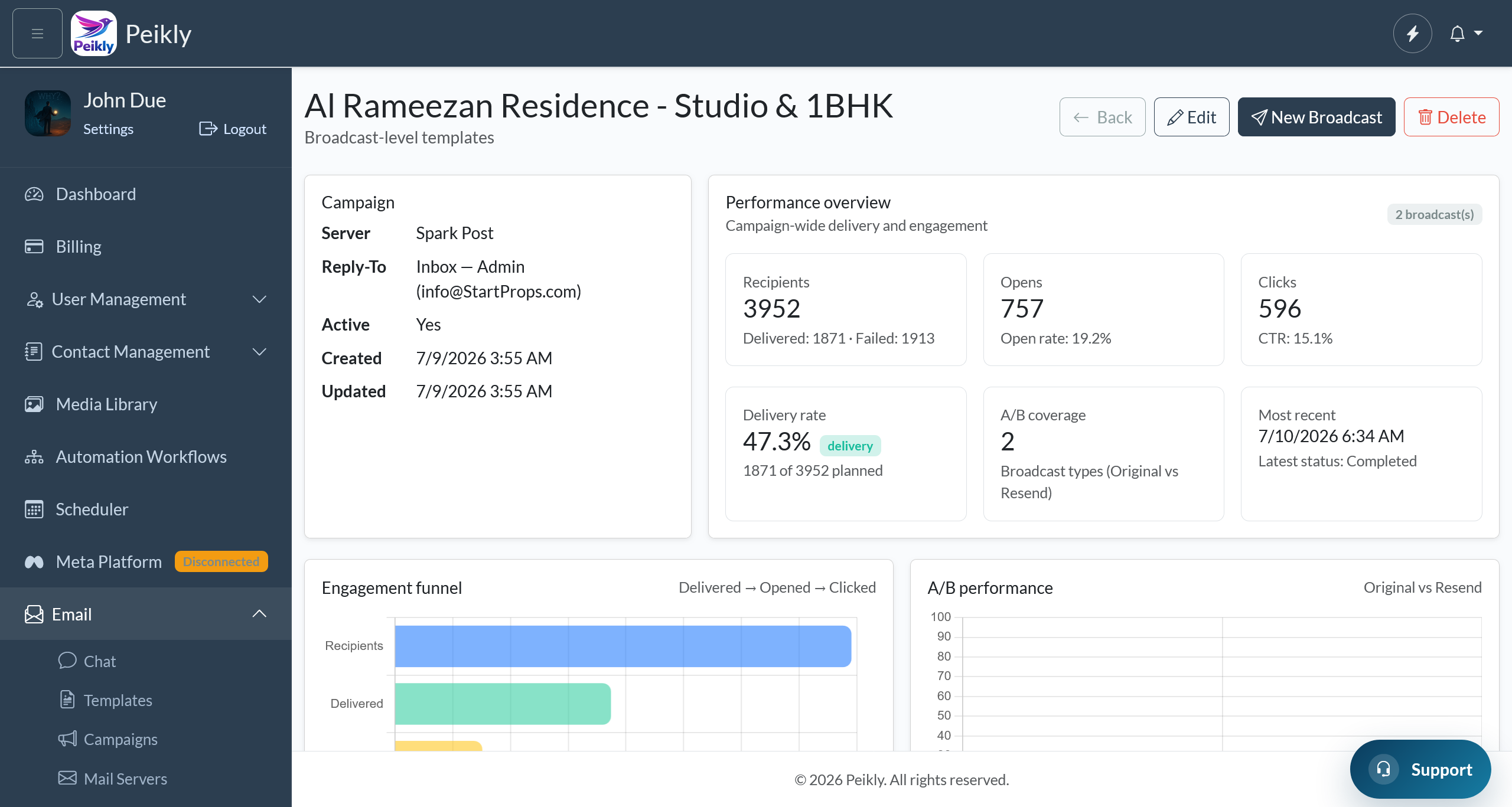1512x807 pixels.
Task: Click the Mail Servers envelope icon
Action: point(67,778)
